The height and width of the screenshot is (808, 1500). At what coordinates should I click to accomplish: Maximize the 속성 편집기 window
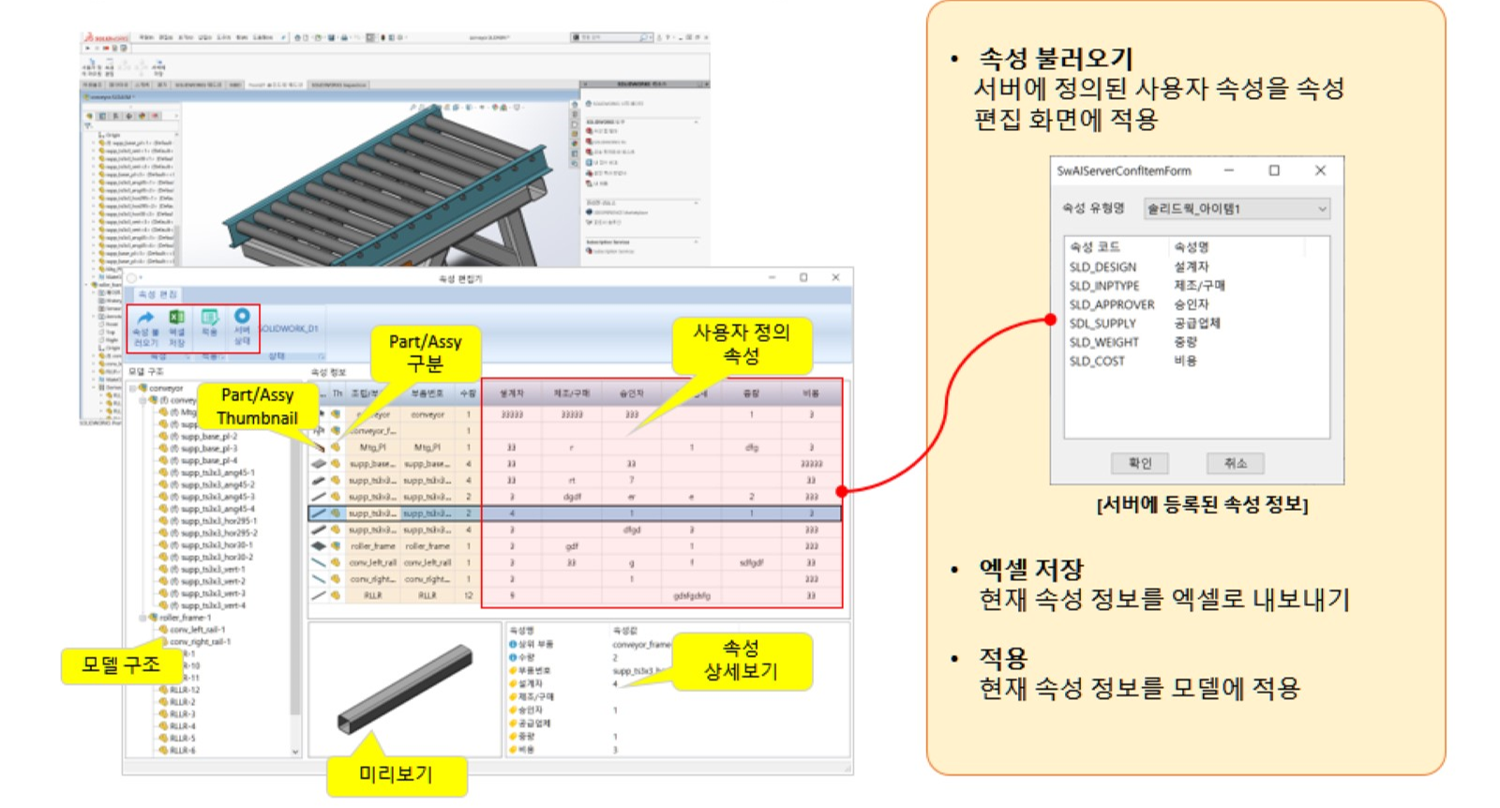(803, 277)
